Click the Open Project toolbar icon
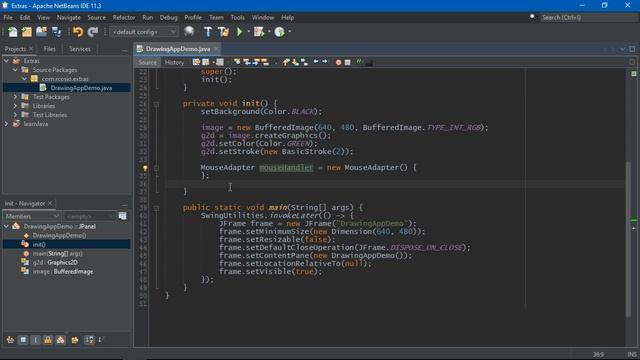The height and width of the screenshot is (360, 640). 41,32
